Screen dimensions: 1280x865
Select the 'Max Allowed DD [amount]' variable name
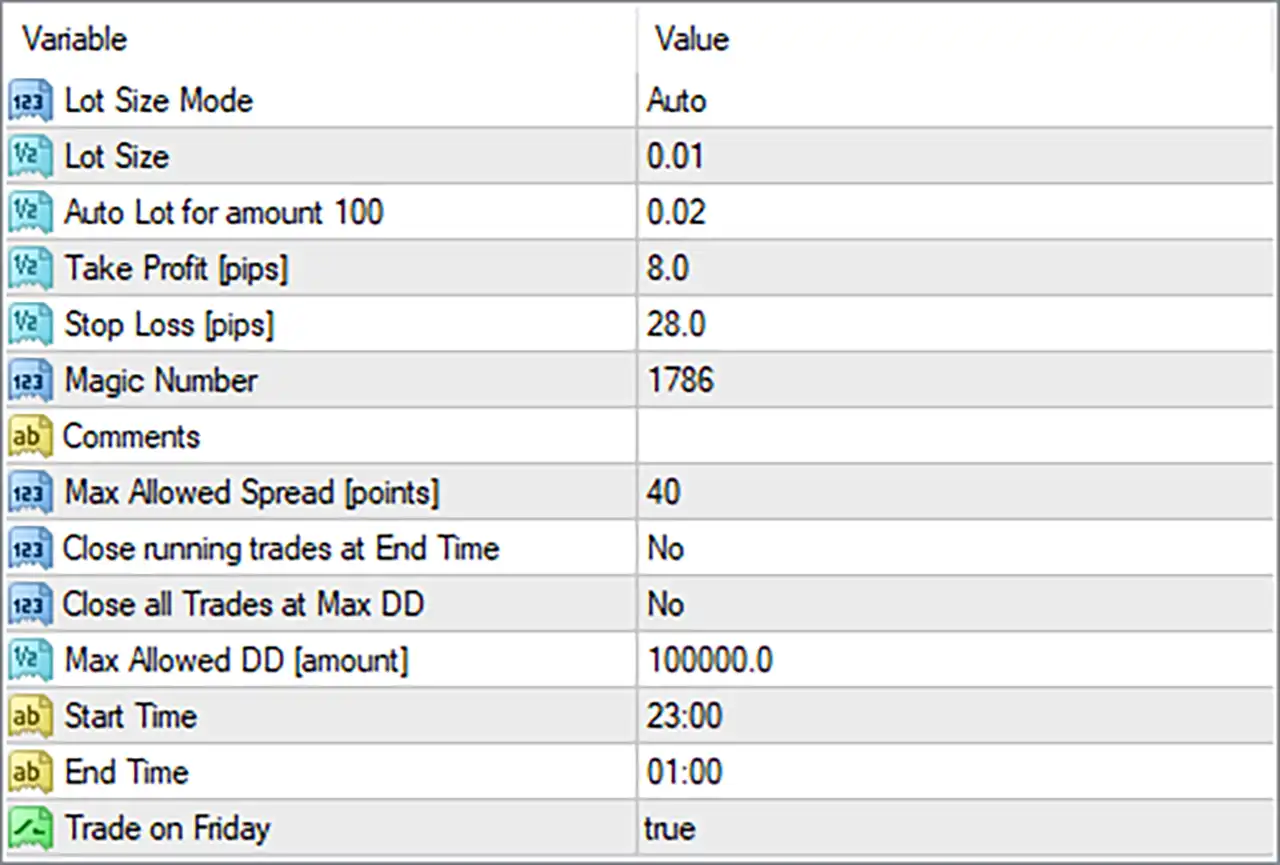click(237, 661)
